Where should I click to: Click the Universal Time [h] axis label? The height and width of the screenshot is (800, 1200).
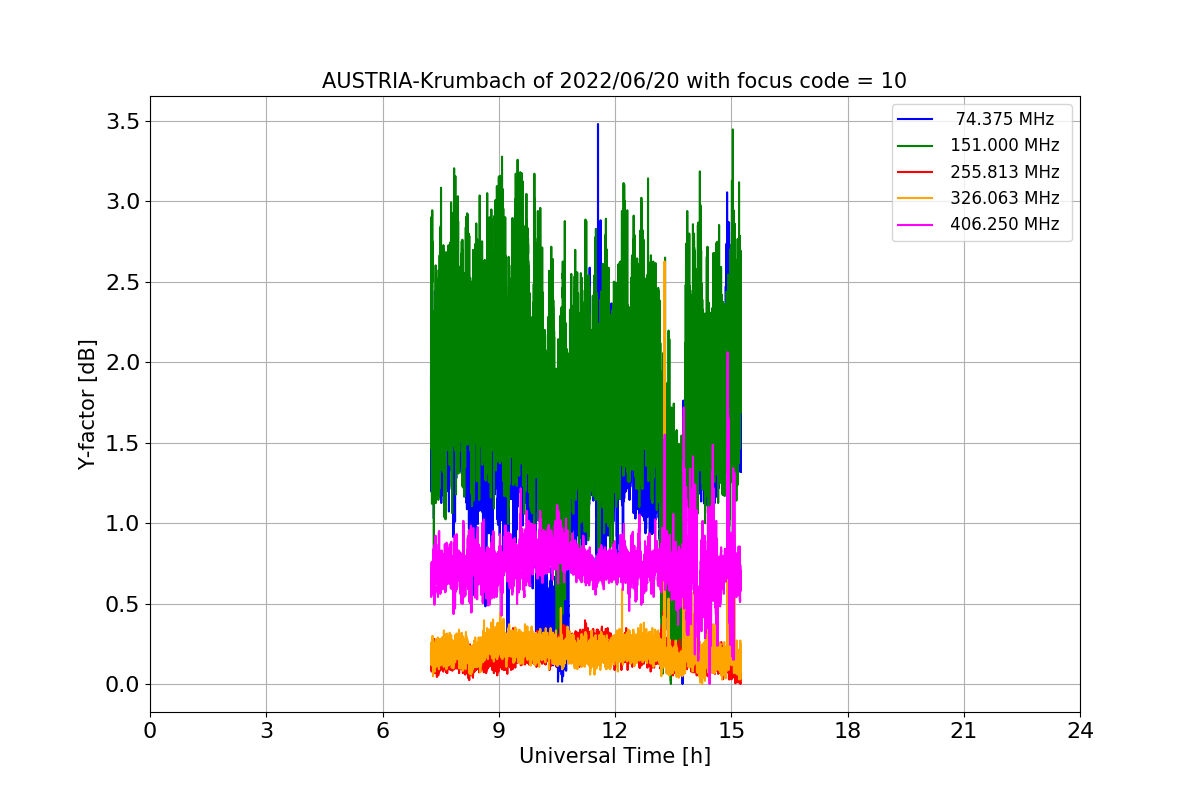point(614,757)
